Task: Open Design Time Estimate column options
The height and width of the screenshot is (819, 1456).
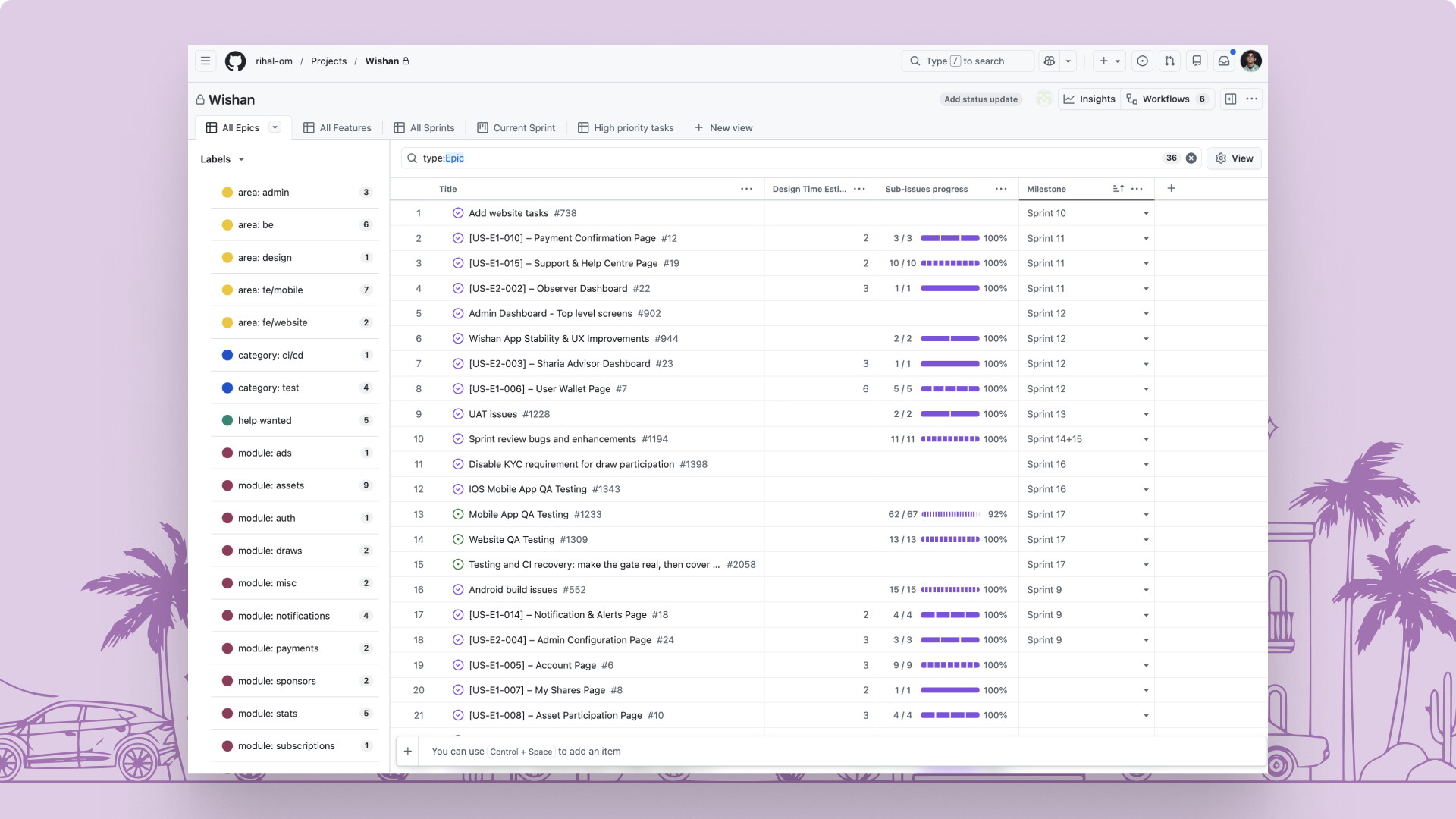Action: click(x=859, y=189)
